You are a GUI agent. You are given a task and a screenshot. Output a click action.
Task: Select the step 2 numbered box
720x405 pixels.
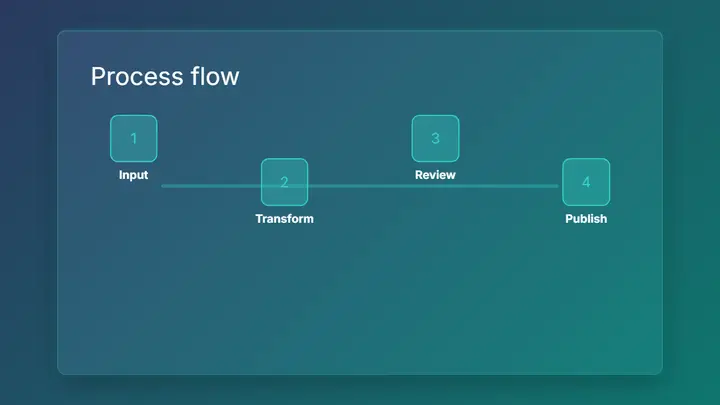(x=284, y=182)
